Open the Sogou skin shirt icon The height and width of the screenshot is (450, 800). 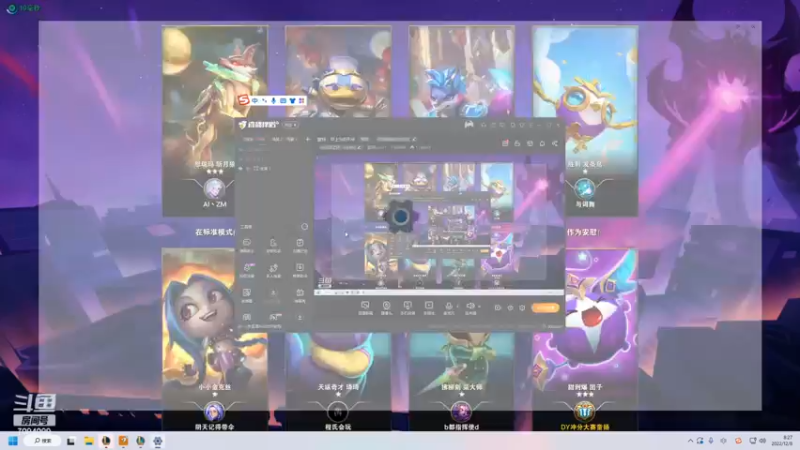tap(292, 101)
